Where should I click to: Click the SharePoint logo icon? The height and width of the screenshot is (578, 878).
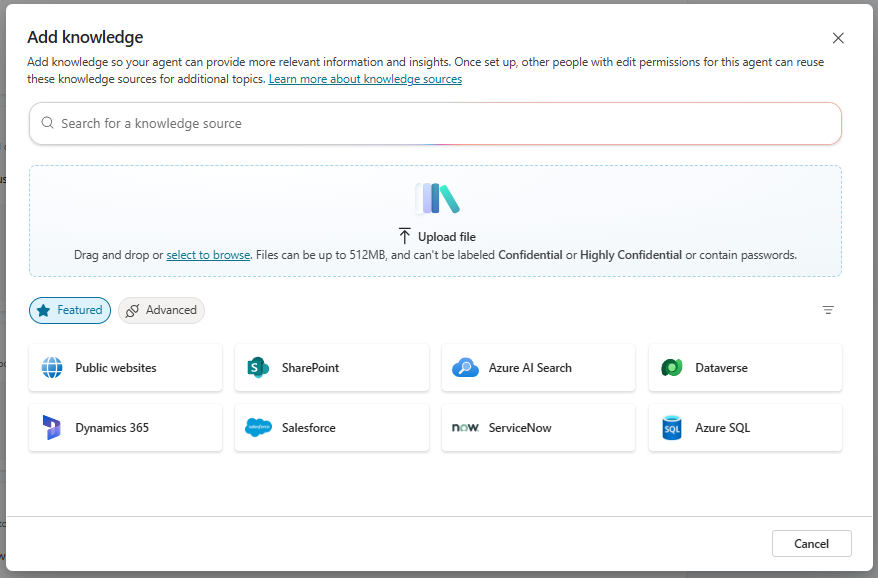(x=258, y=368)
